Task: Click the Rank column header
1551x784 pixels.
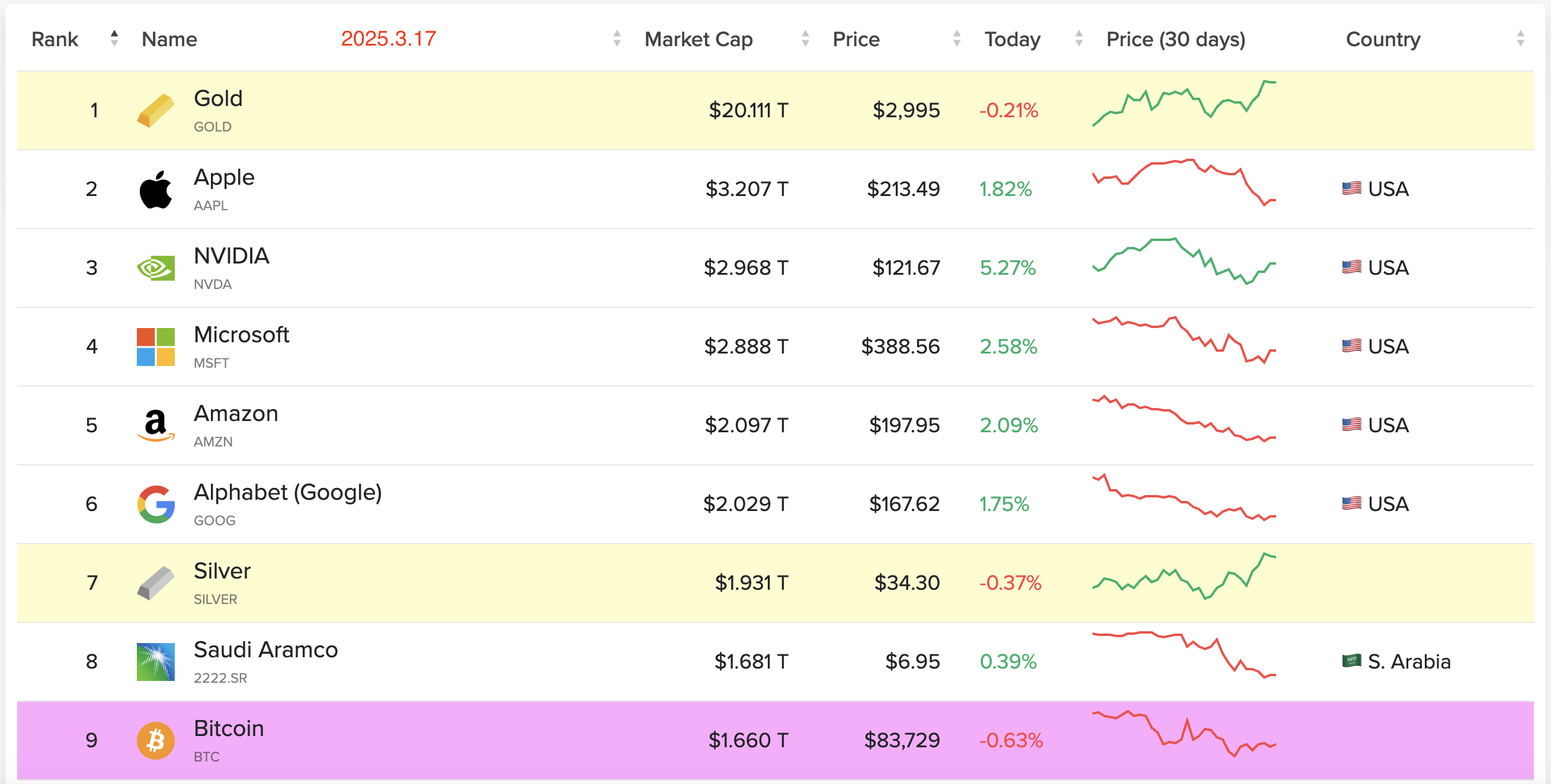Action: (54, 39)
